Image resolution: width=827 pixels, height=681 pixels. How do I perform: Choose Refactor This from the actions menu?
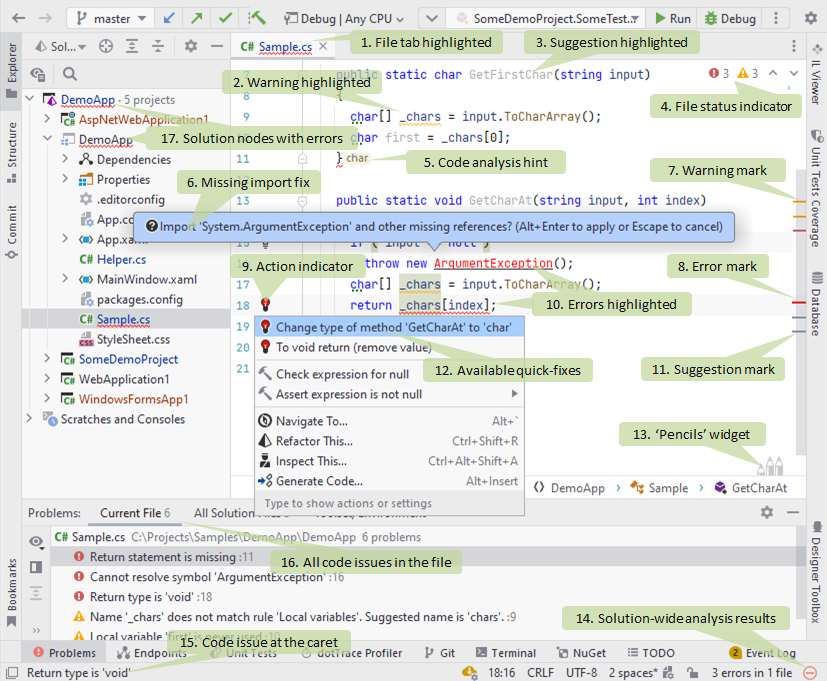(314, 441)
